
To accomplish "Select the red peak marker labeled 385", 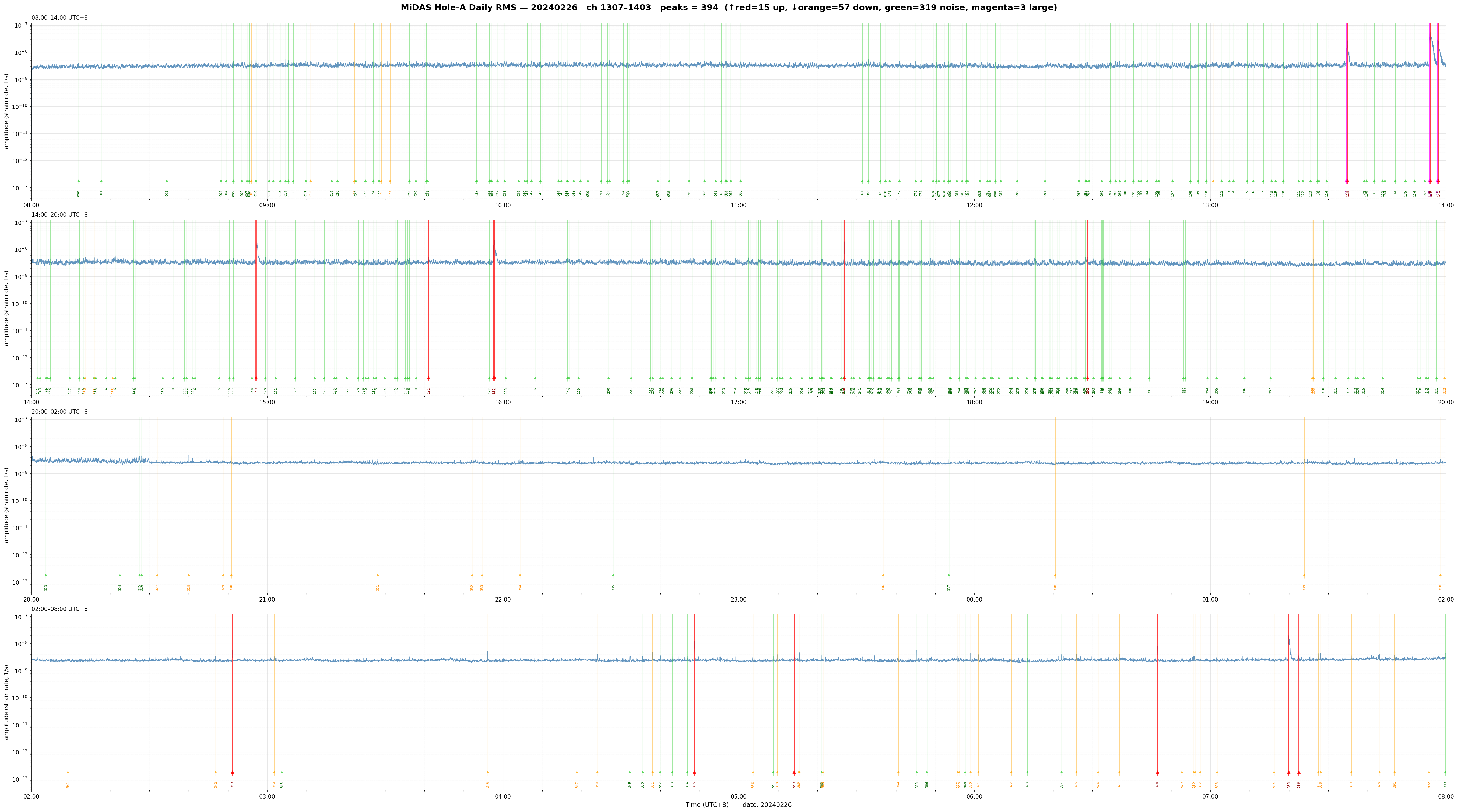I will (1289, 772).
